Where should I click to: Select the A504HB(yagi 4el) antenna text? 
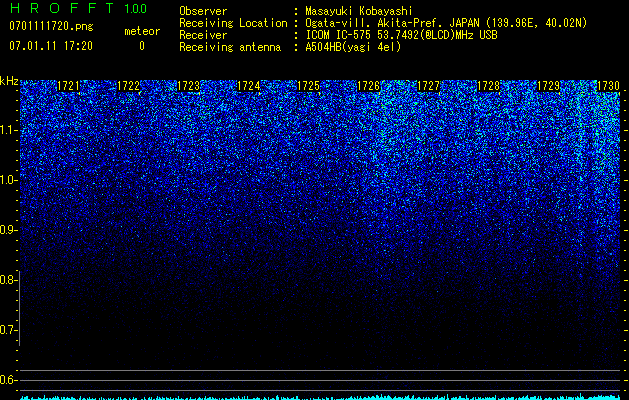353,47
